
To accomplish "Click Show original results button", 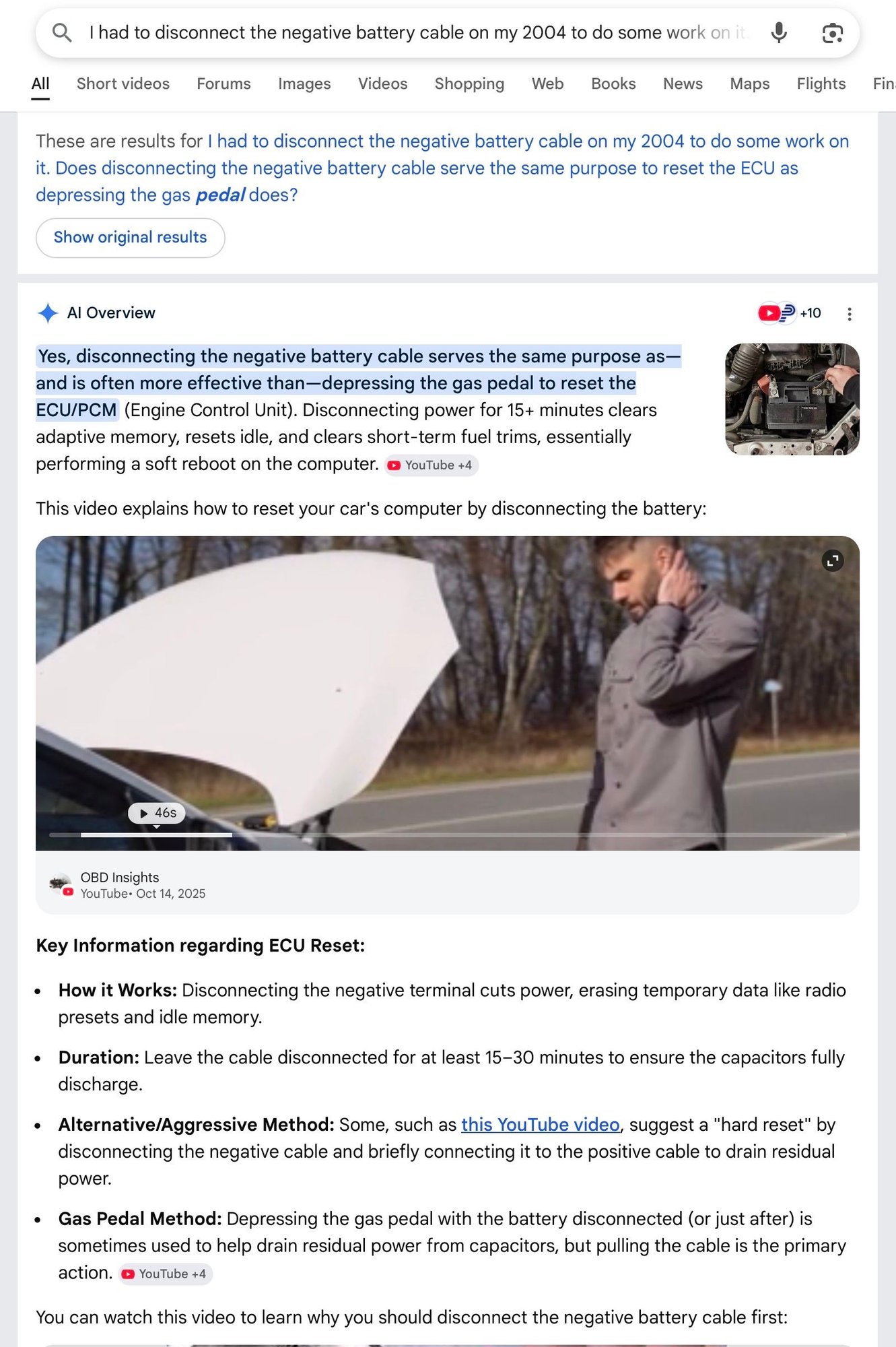I will [x=130, y=238].
